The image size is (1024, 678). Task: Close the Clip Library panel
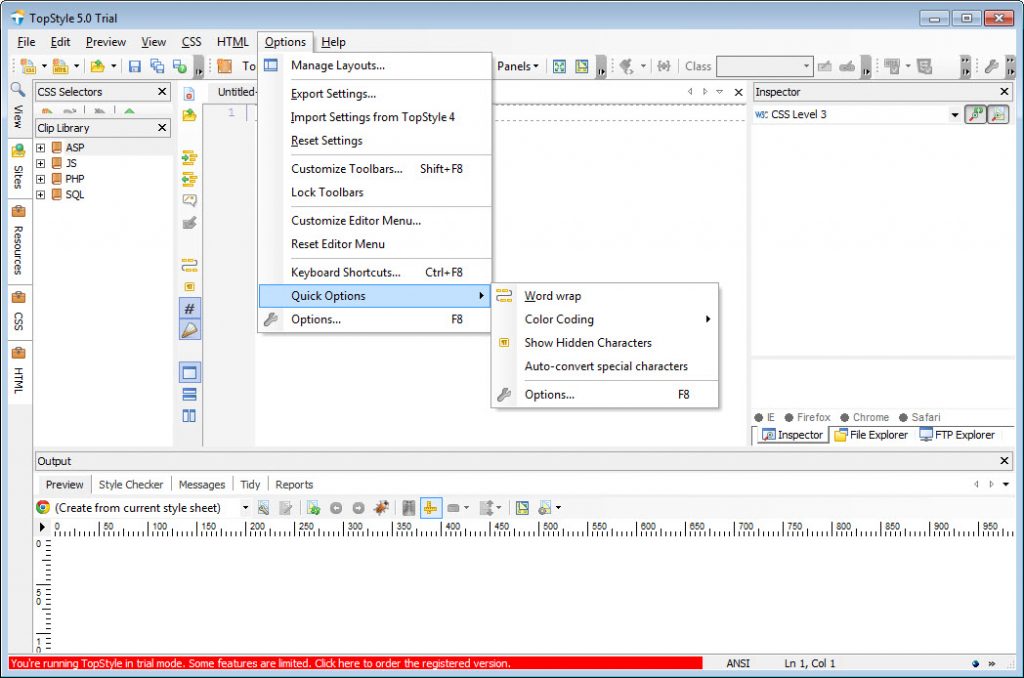point(162,127)
